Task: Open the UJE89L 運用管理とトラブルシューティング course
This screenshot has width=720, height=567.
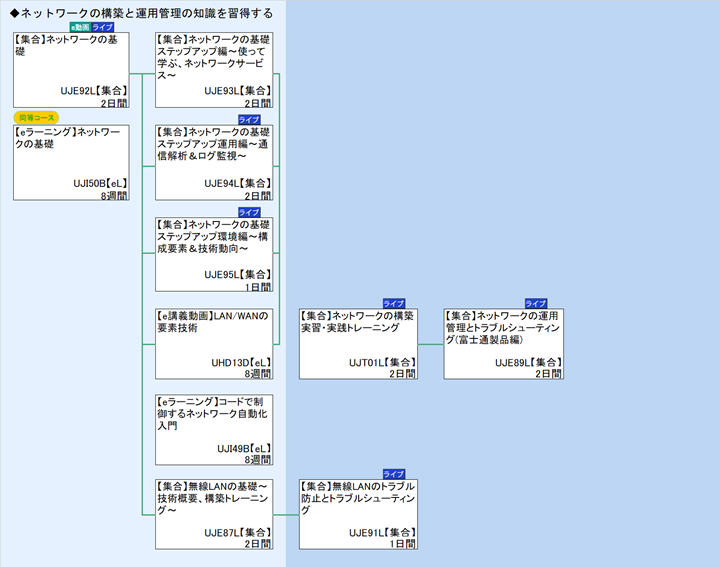Action: click(x=503, y=344)
